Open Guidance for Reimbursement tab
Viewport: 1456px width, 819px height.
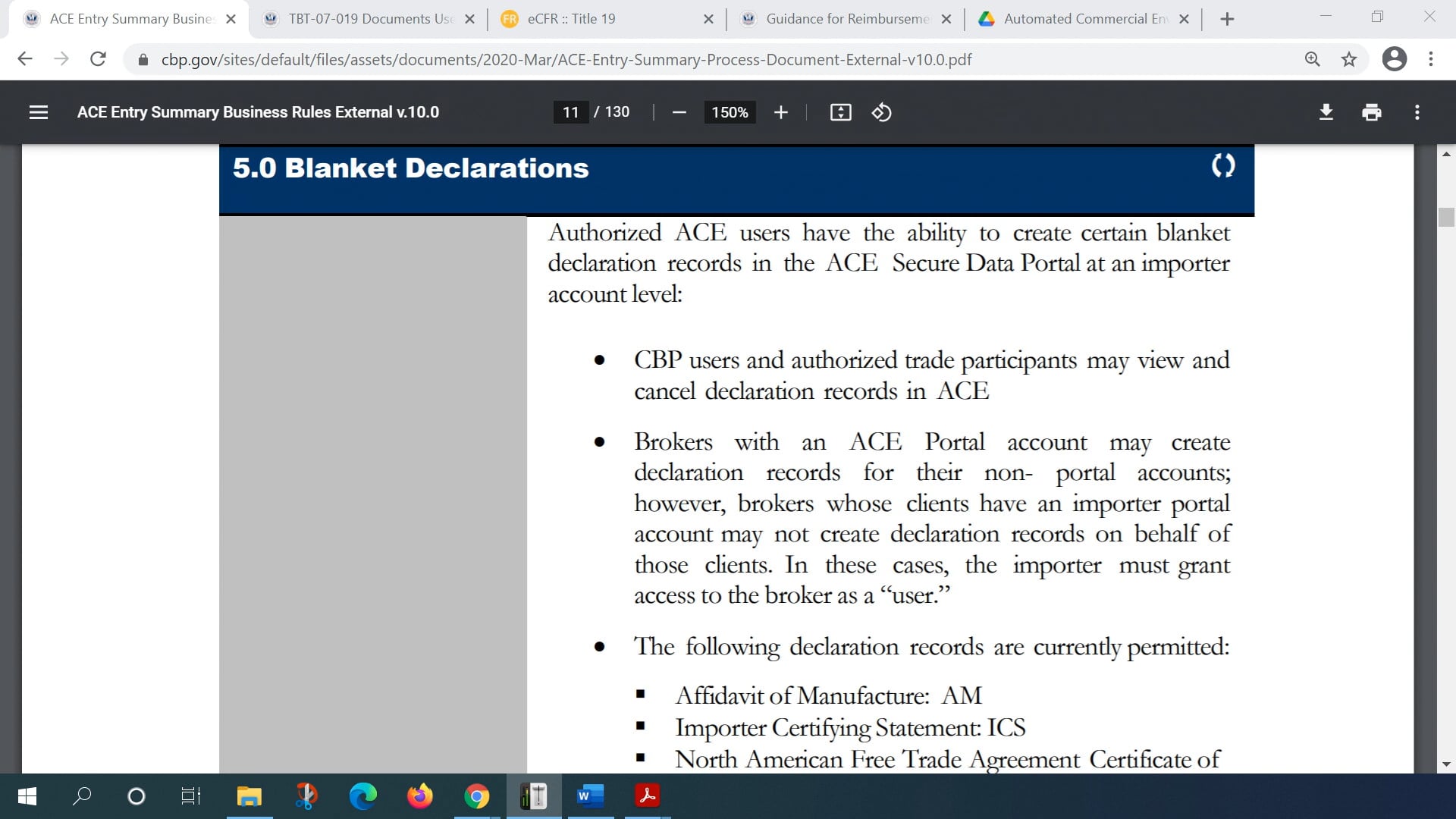pyautogui.click(x=846, y=18)
